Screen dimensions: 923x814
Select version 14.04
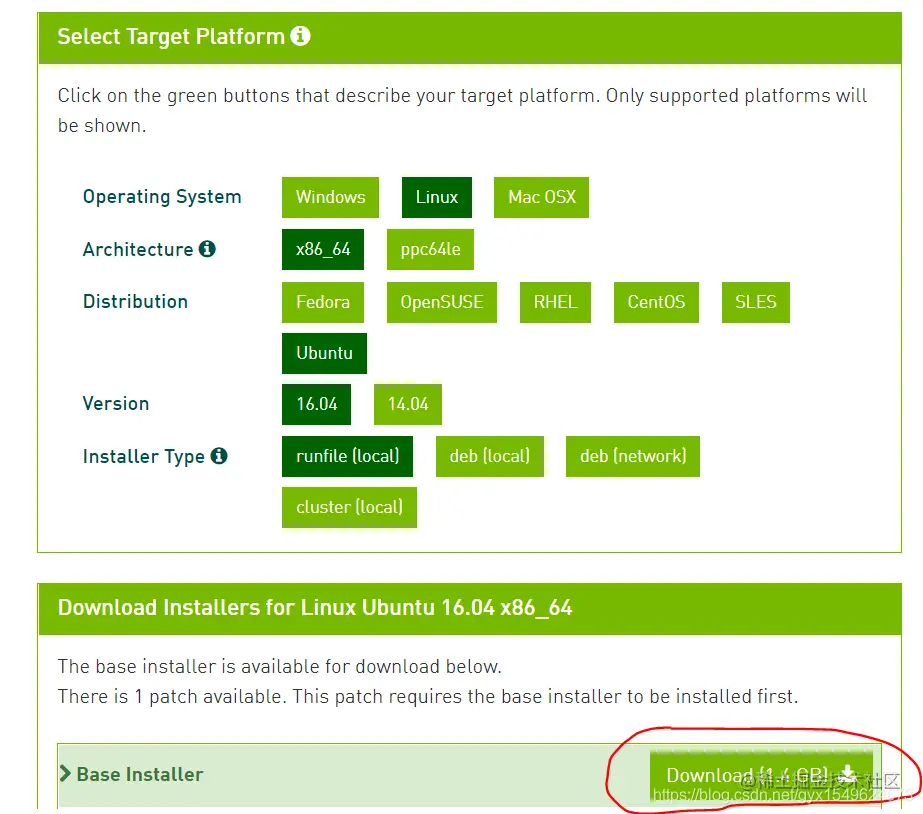408,404
